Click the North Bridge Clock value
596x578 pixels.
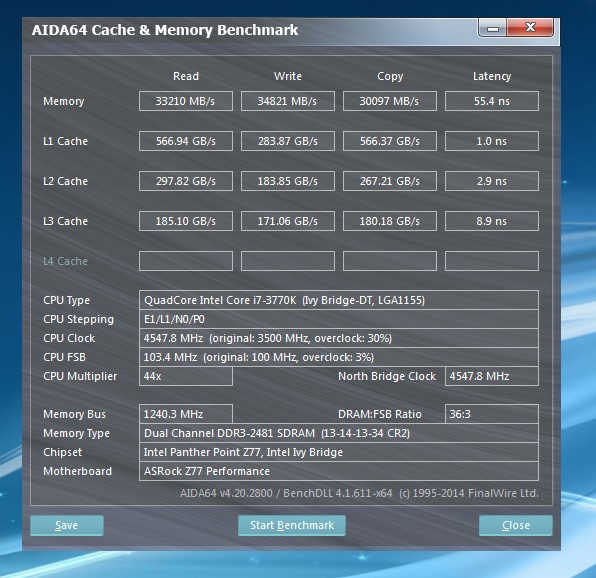coord(492,376)
